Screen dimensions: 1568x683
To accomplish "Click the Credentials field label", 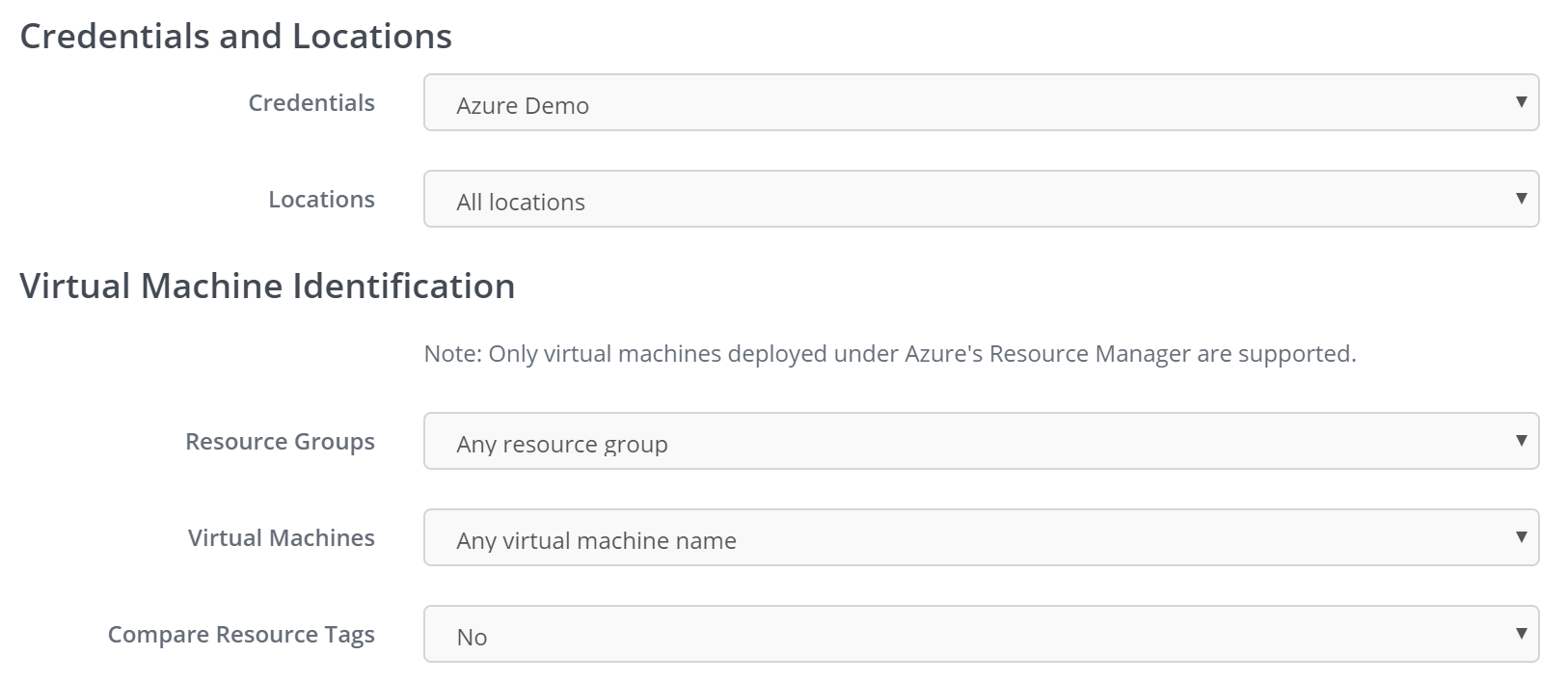I will point(311,103).
